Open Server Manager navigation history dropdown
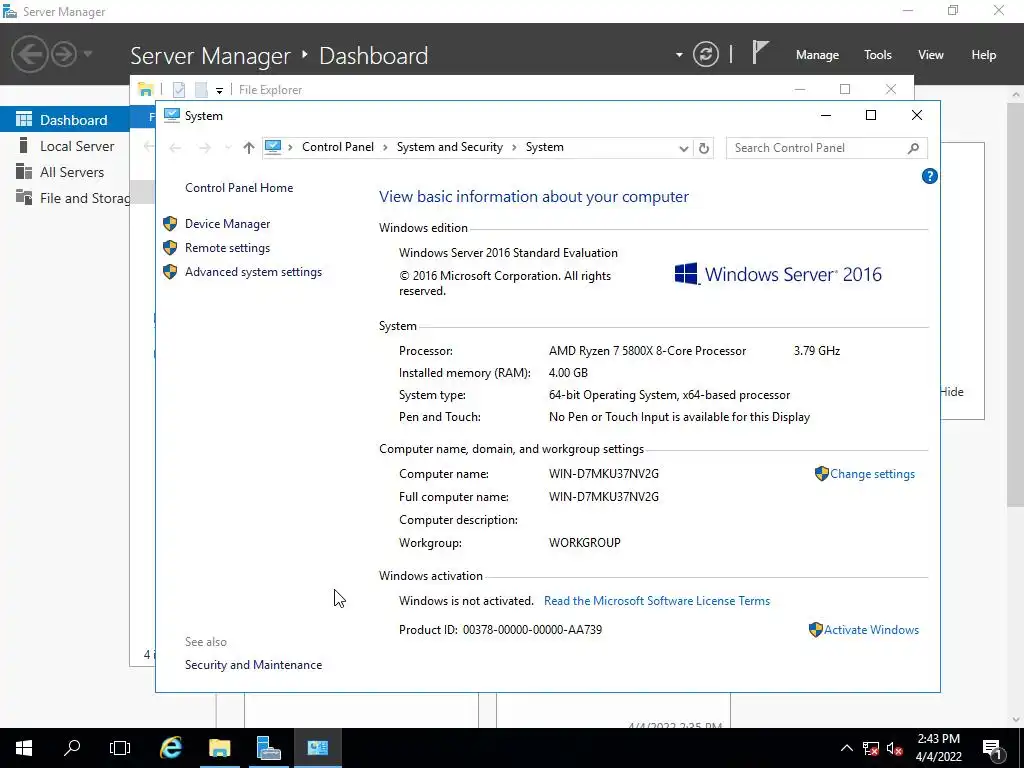 (88, 54)
